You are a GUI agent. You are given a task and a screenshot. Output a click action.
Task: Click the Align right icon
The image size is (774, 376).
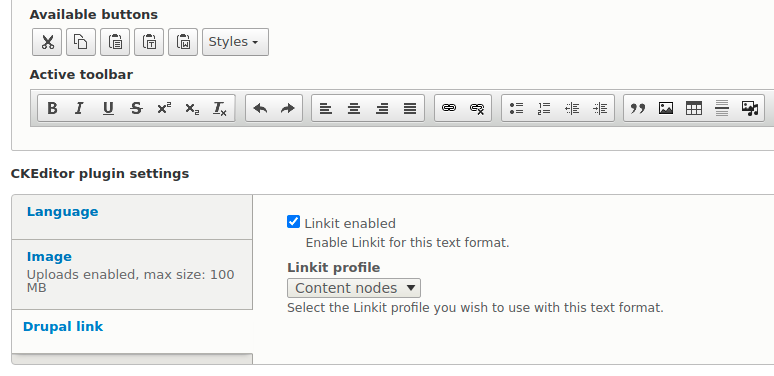(x=382, y=108)
